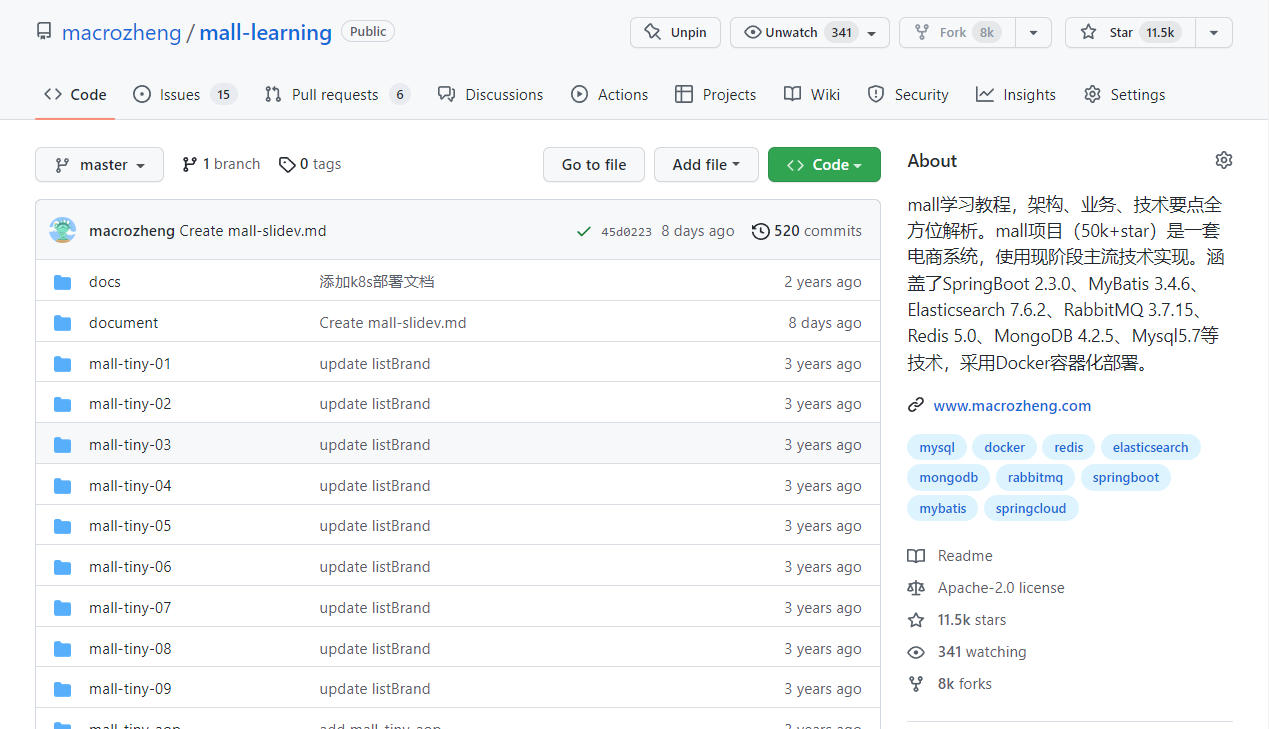Open the Wiki tab
The image size is (1269, 729).
pyautogui.click(x=812, y=95)
